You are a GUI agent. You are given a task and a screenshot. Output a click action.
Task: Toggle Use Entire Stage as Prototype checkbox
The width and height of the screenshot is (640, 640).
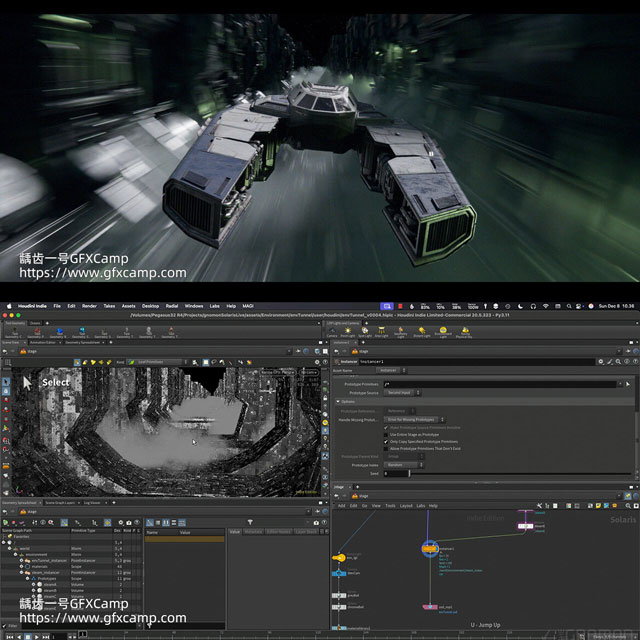386,435
